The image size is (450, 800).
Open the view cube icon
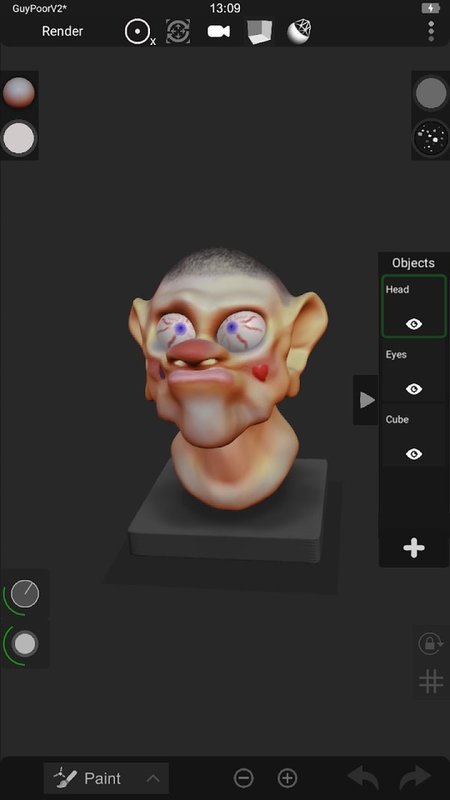click(259, 32)
